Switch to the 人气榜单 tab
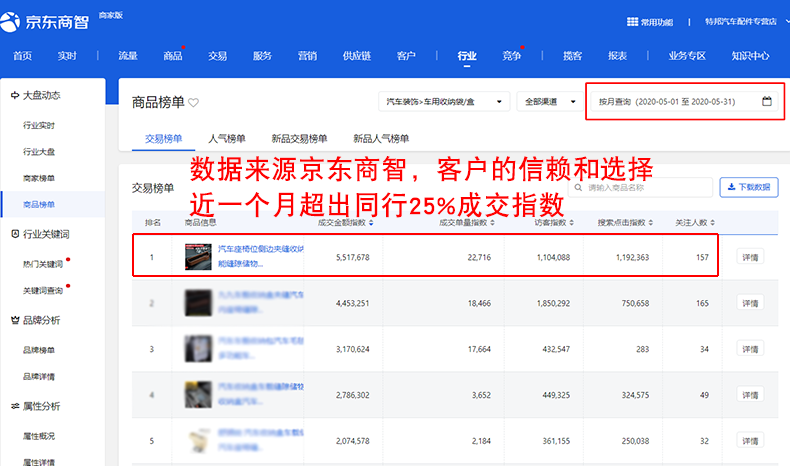 point(227,138)
